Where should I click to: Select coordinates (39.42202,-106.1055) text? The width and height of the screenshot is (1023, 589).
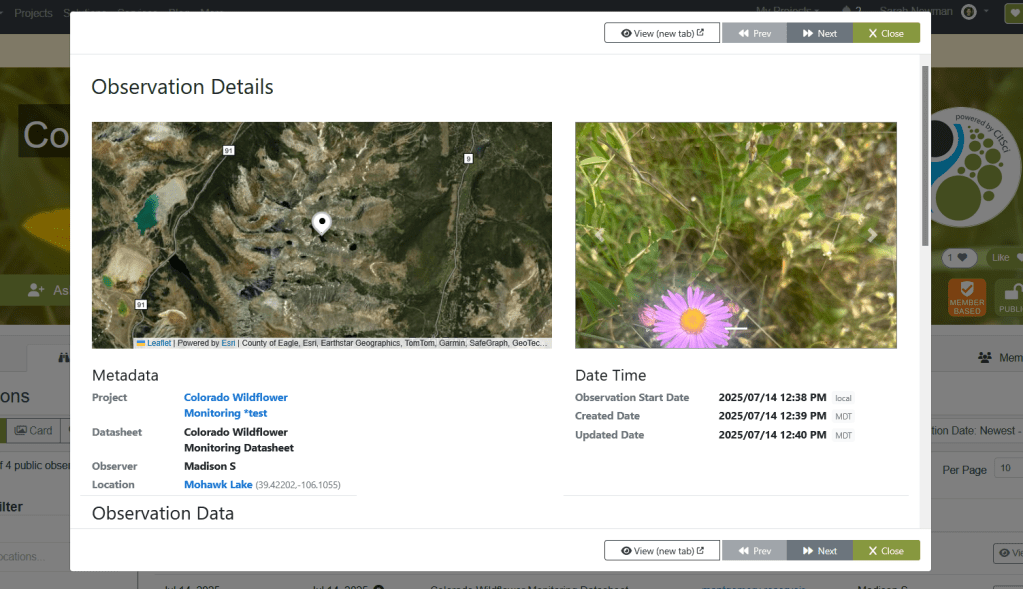tap(298, 485)
